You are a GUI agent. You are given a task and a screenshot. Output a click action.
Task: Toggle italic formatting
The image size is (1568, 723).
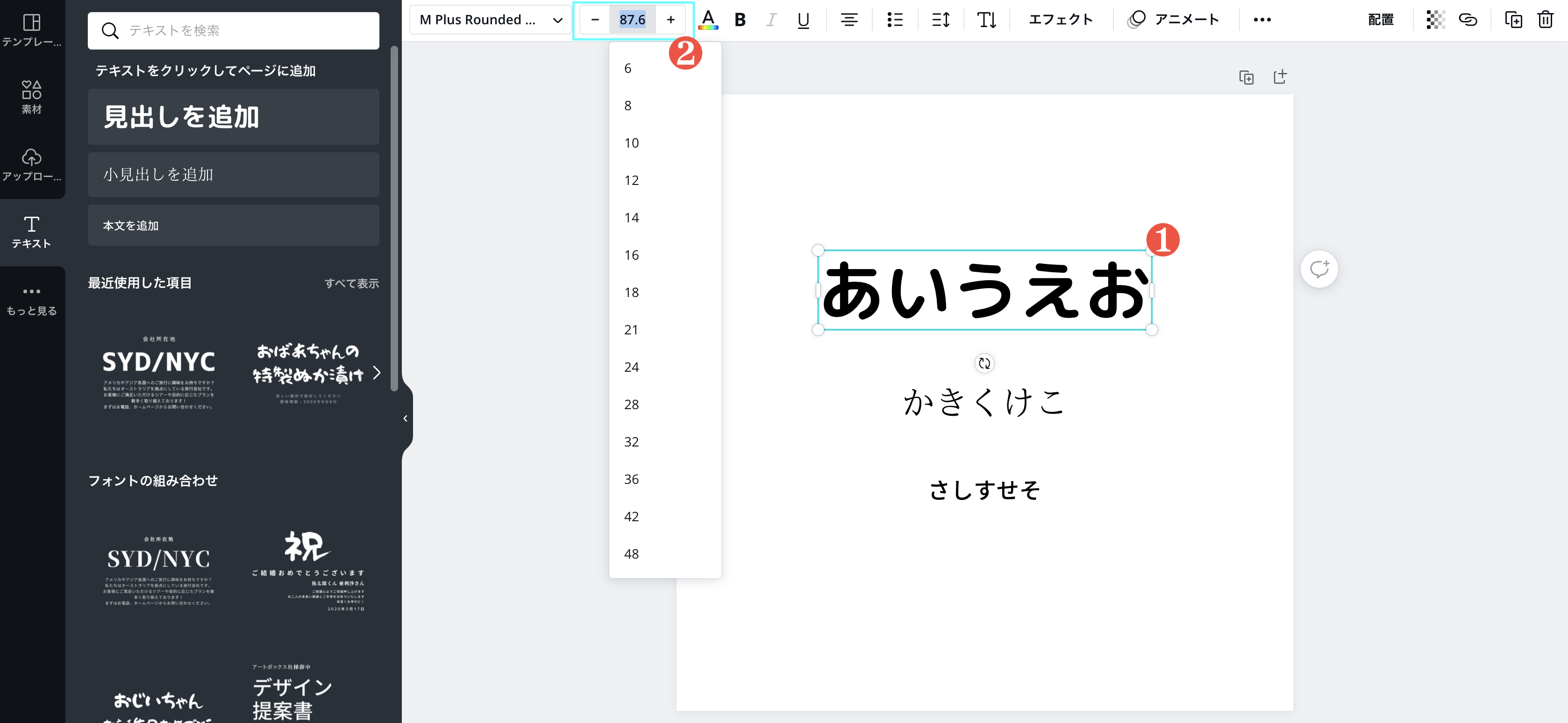point(771,20)
